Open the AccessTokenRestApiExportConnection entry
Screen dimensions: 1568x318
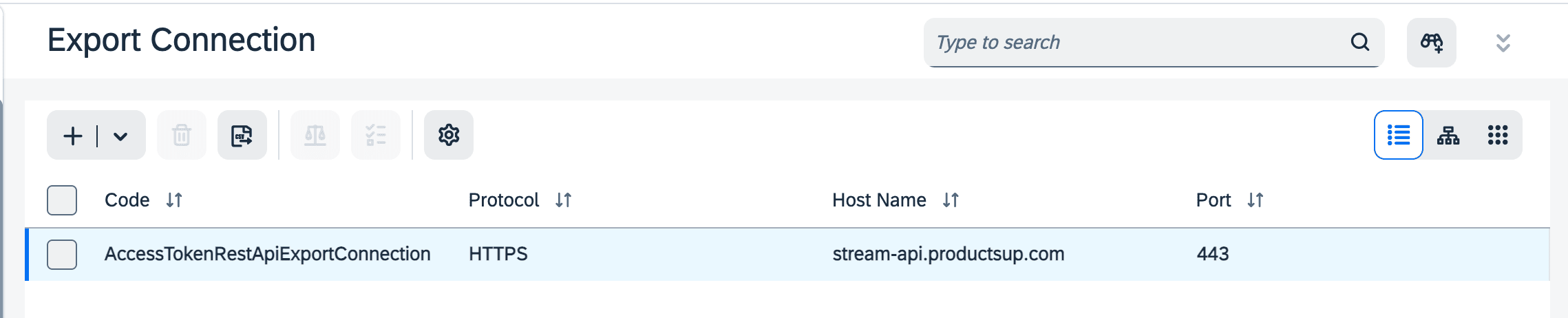click(267, 255)
